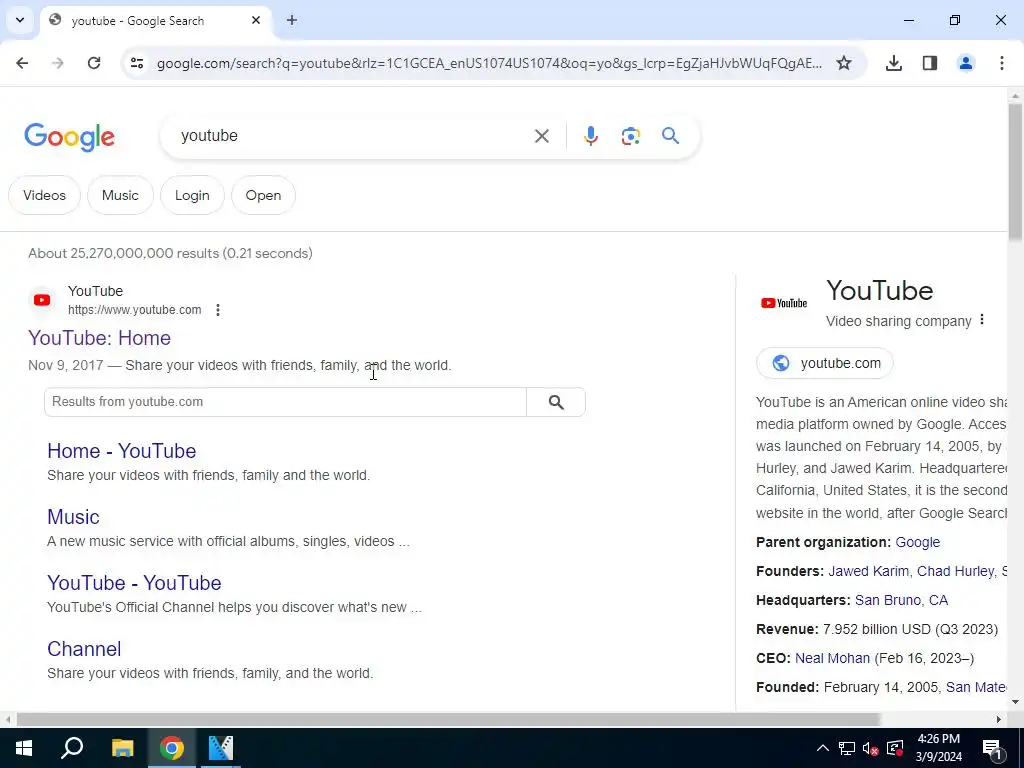Open the notification center icon
This screenshot has height=768, width=1024.
[992, 749]
